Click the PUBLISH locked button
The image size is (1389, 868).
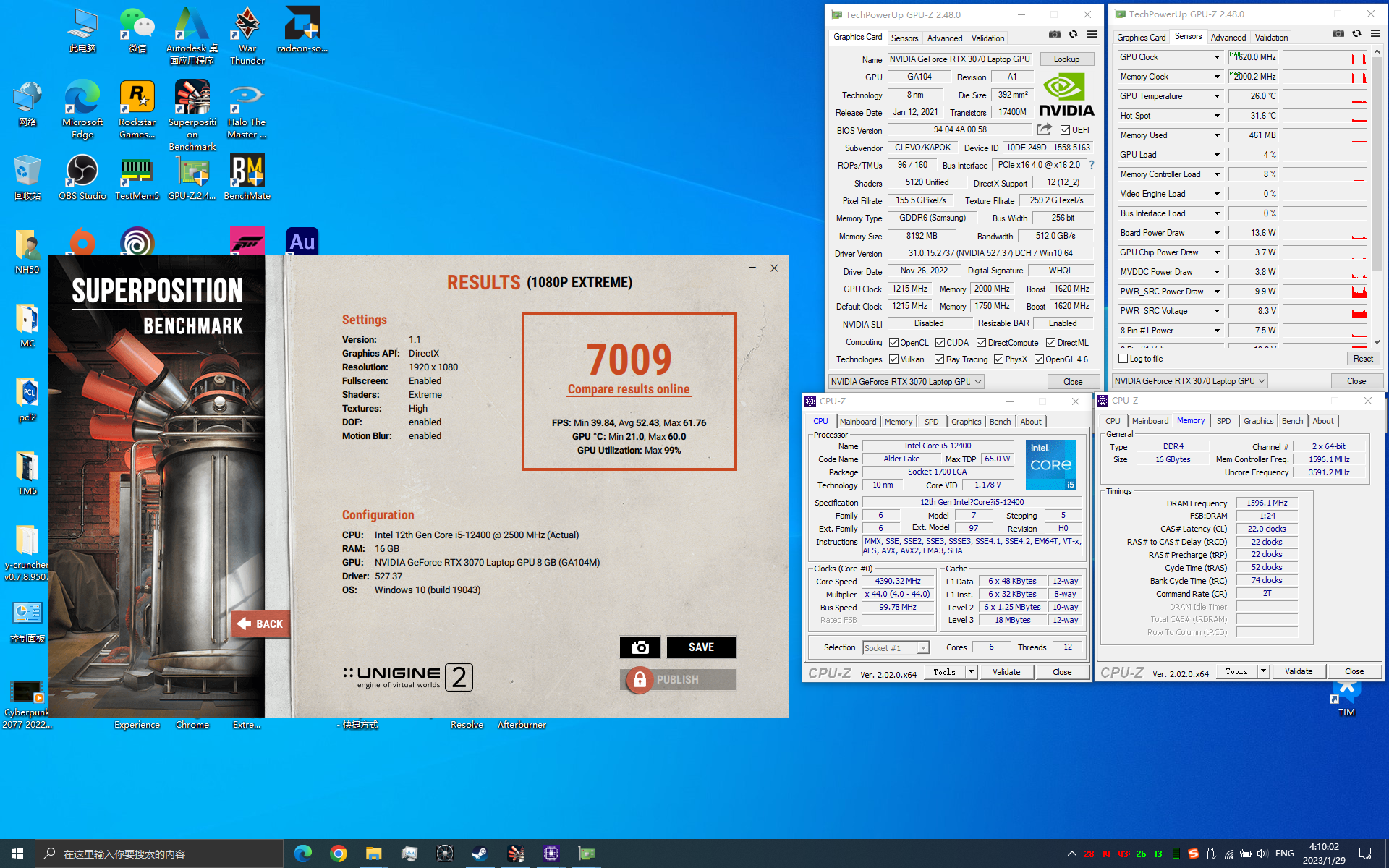pyautogui.click(x=678, y=680)
